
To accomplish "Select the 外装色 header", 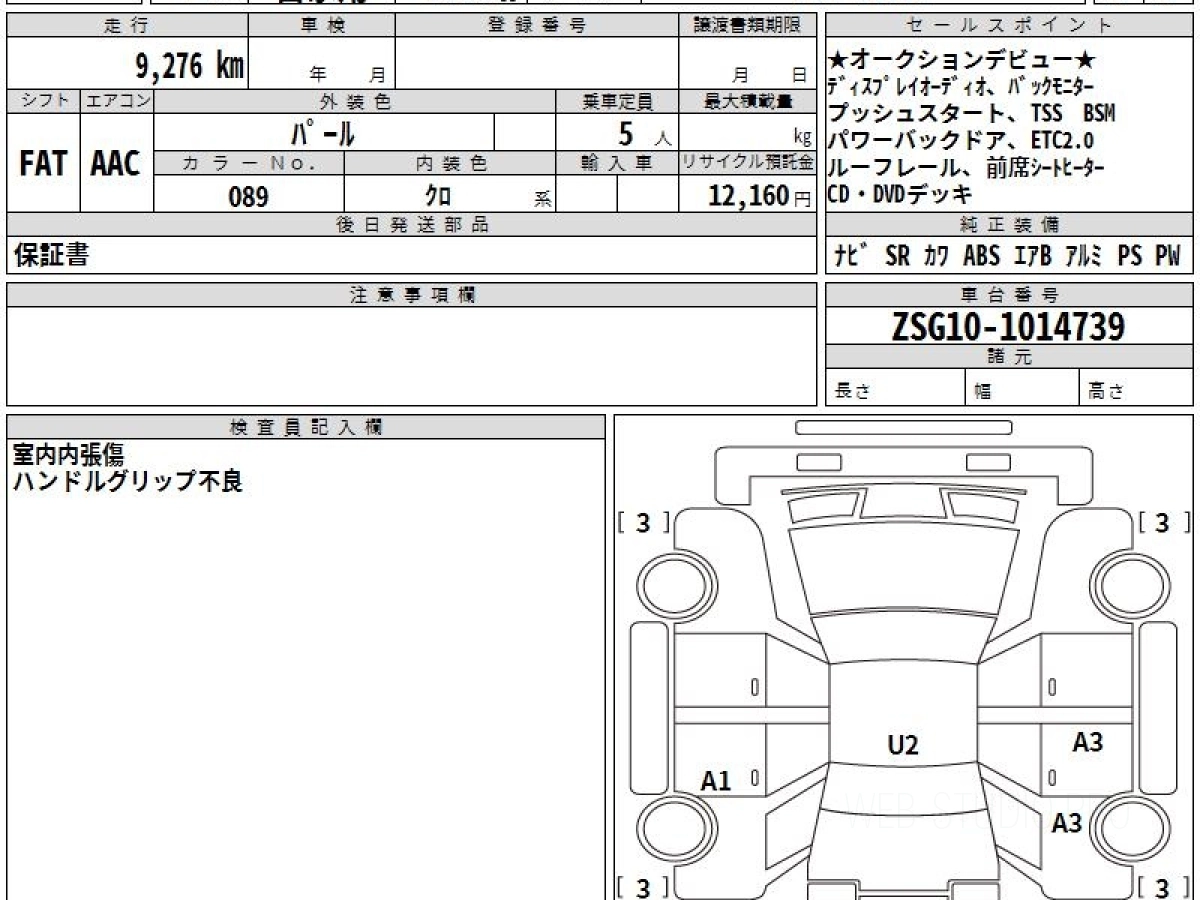I will [354, 101].
